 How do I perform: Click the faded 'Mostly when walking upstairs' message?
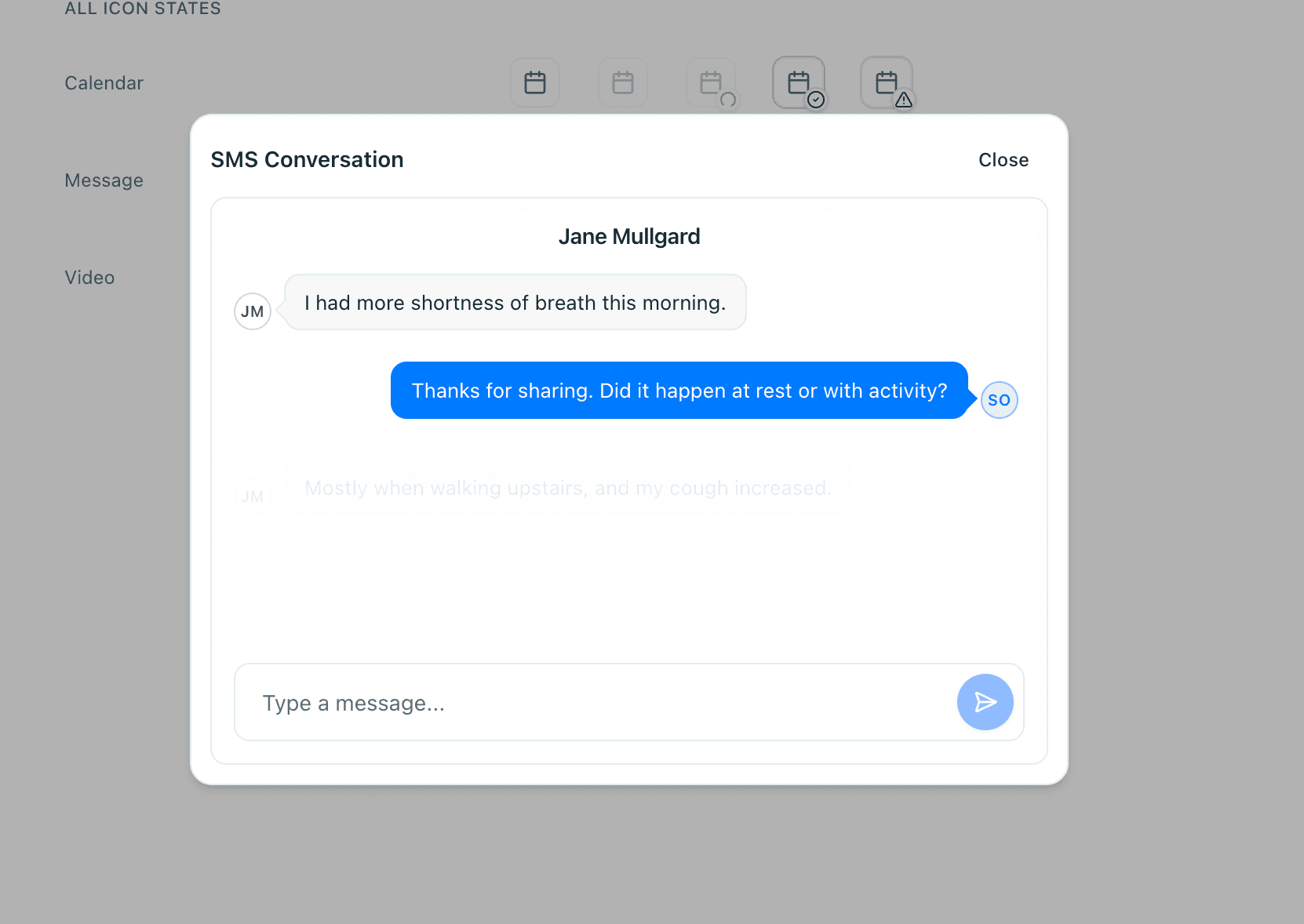click(x=568, y=488)
